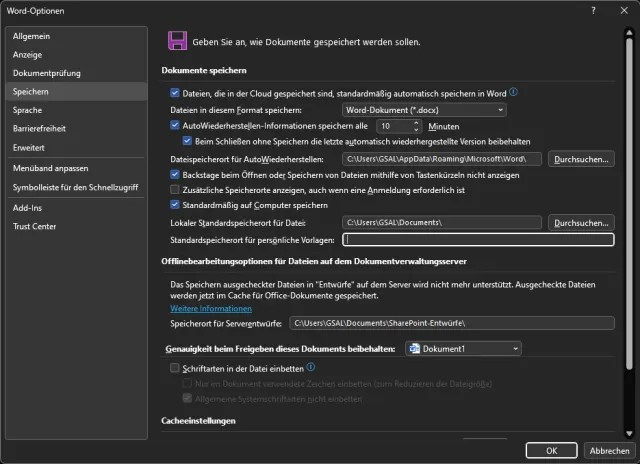Close the Word-Optionen dialog with X

click(623, 9)
